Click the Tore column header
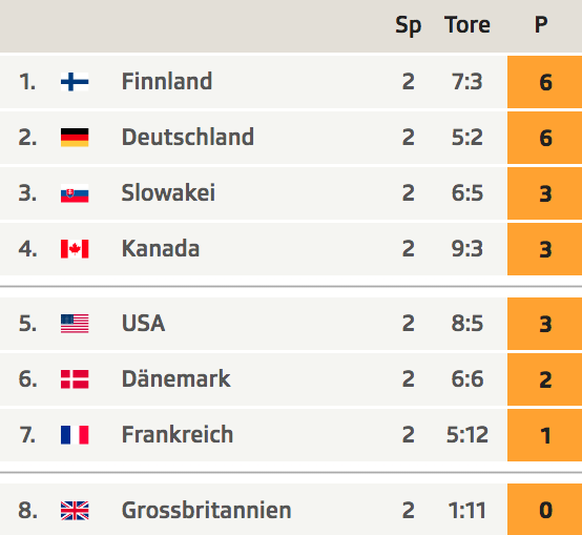Screen dimensions: 582x535 click(x=467, y=25)
